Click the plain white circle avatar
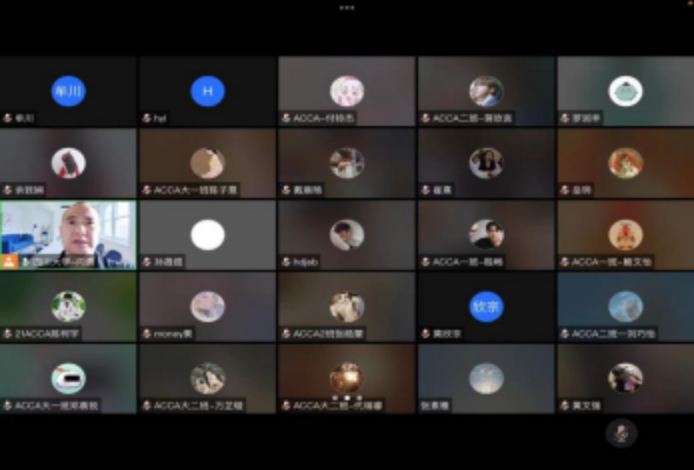694x470 pixels. pyautogui.click(x=208, y=235)
